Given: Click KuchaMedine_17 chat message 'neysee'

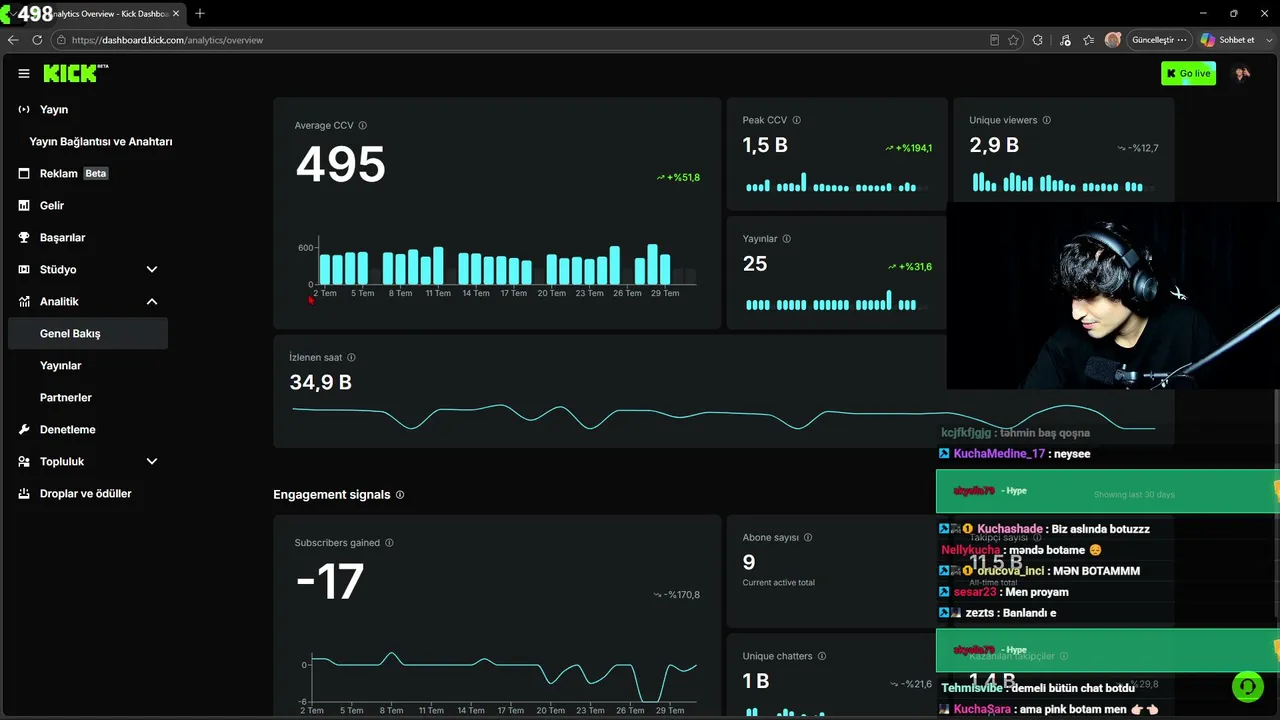Looking at the screenshot, I should pos(1015,454).
